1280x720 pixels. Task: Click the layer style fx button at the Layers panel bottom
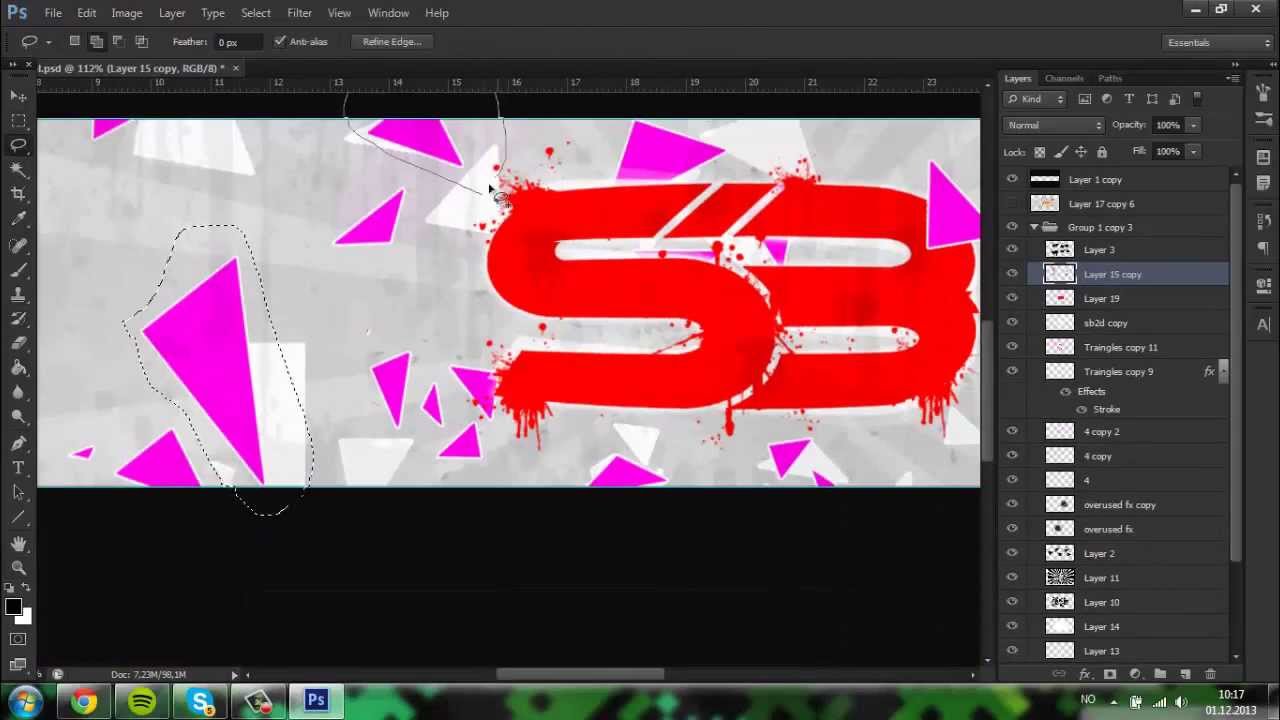[x=1084, y=674]
